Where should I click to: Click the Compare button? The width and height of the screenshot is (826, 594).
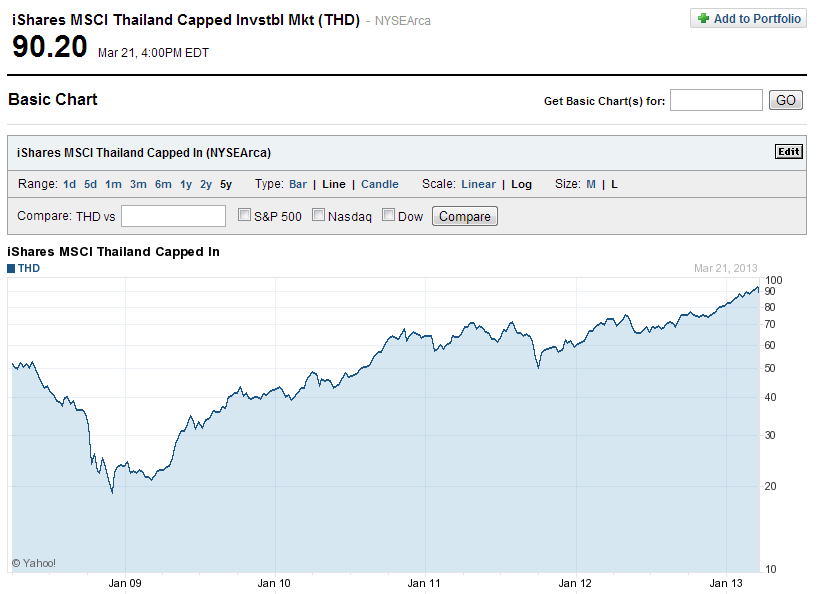click(x=465, y=216)
